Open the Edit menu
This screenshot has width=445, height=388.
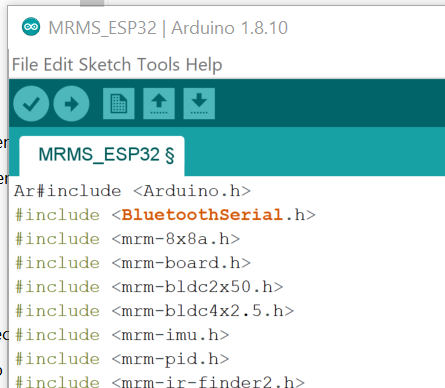[58, 64]
